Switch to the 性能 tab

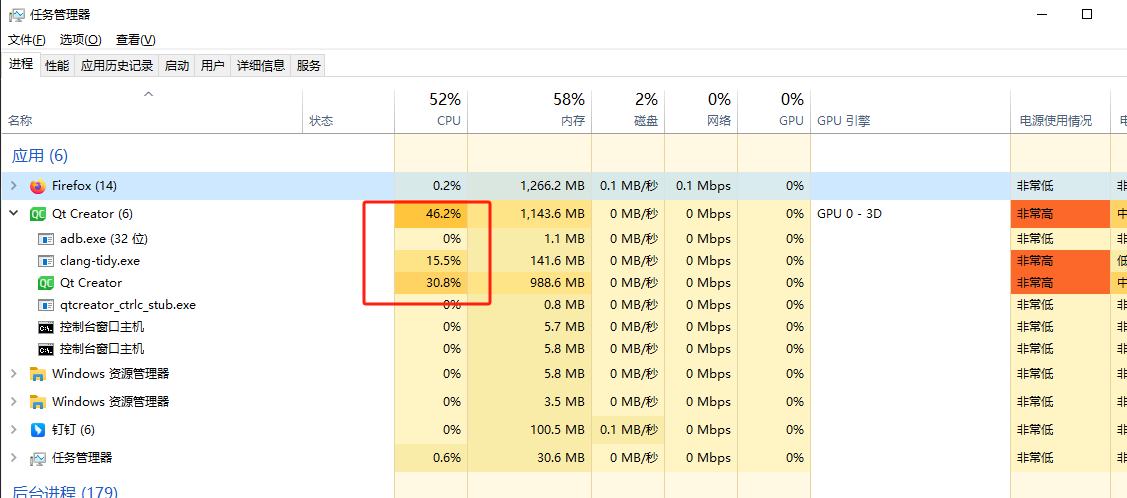tap(57, 65)
